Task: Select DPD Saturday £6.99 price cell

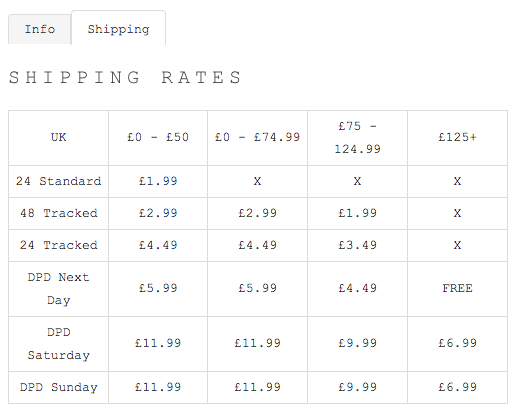Action: [457, 344]
